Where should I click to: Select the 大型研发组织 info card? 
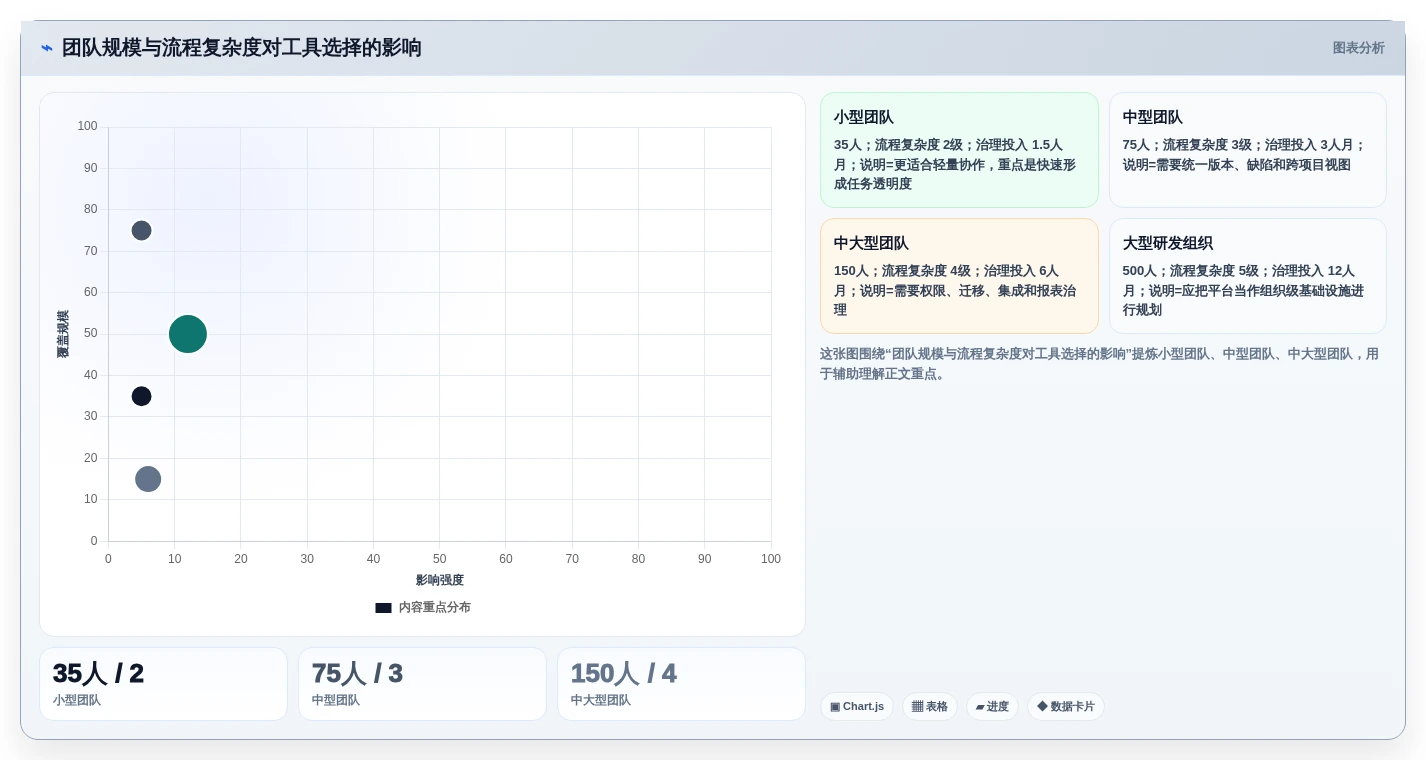1247,276
